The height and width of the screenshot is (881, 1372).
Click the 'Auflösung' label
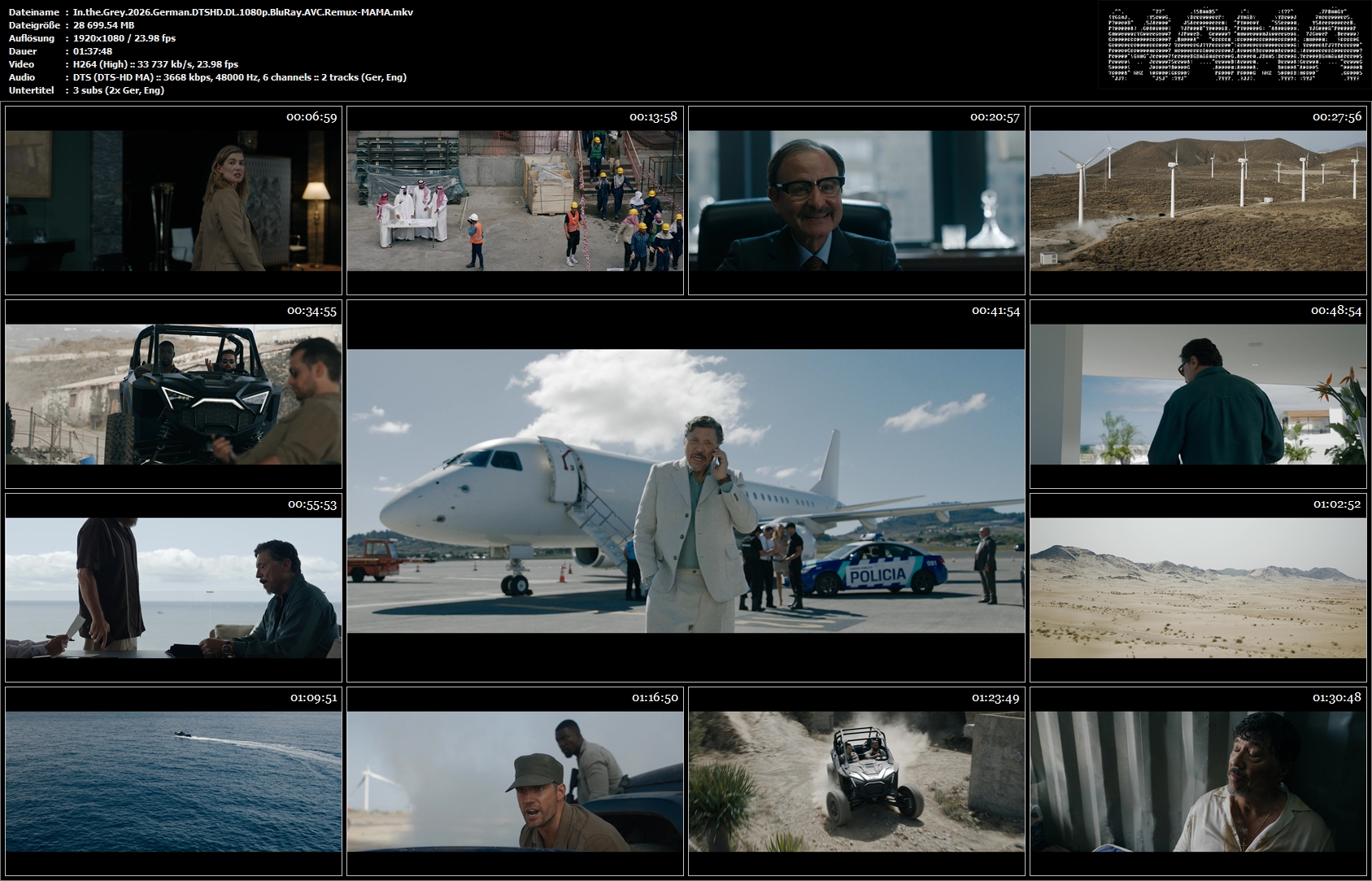pyautogui.click(x=32, y=38)
